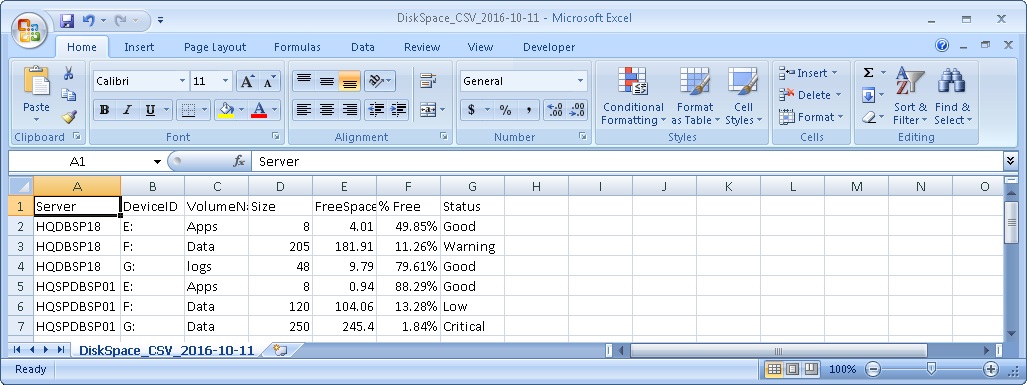Click the AutoSum sigma button
This screenshot has width=1027, height=385.
tap(868, 73)
